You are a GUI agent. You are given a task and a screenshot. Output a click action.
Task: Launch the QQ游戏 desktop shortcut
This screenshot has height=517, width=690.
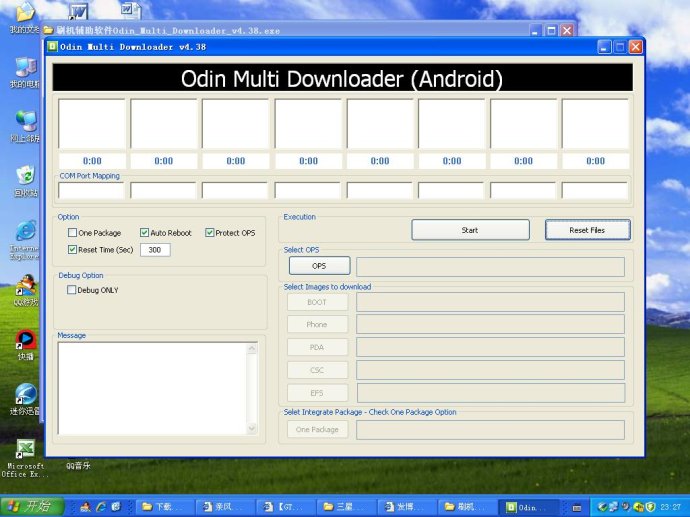click(25, 286)
